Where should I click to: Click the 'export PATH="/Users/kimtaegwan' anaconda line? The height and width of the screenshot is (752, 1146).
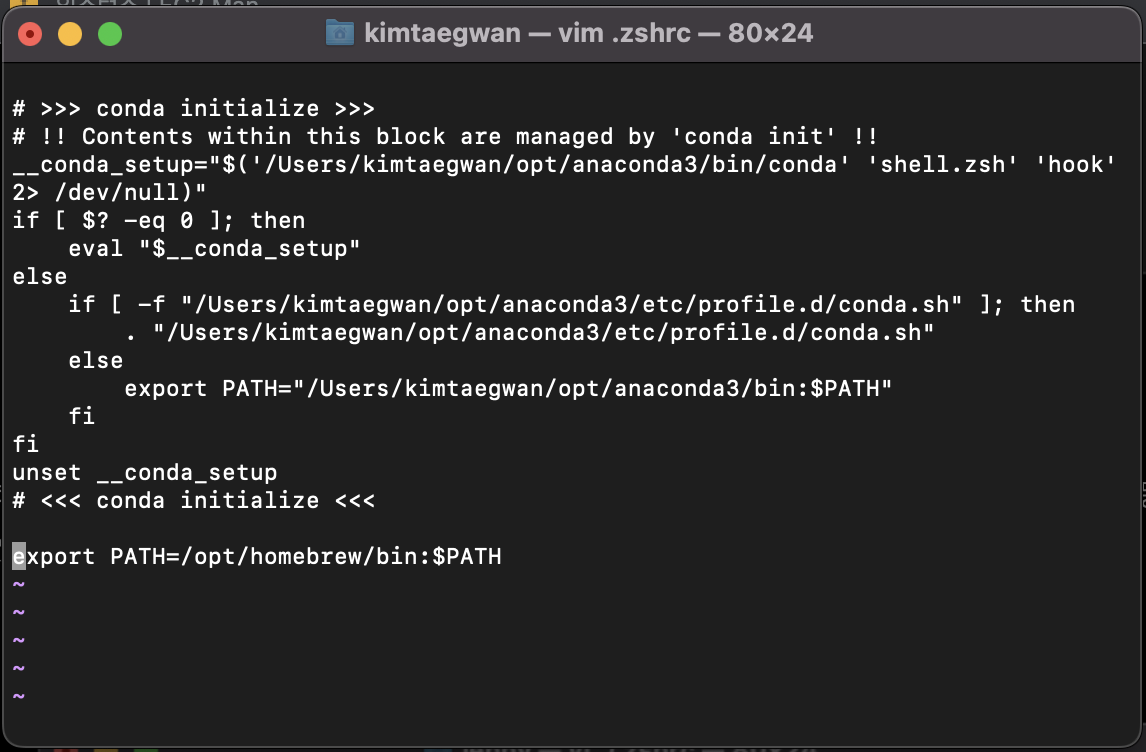508,389
